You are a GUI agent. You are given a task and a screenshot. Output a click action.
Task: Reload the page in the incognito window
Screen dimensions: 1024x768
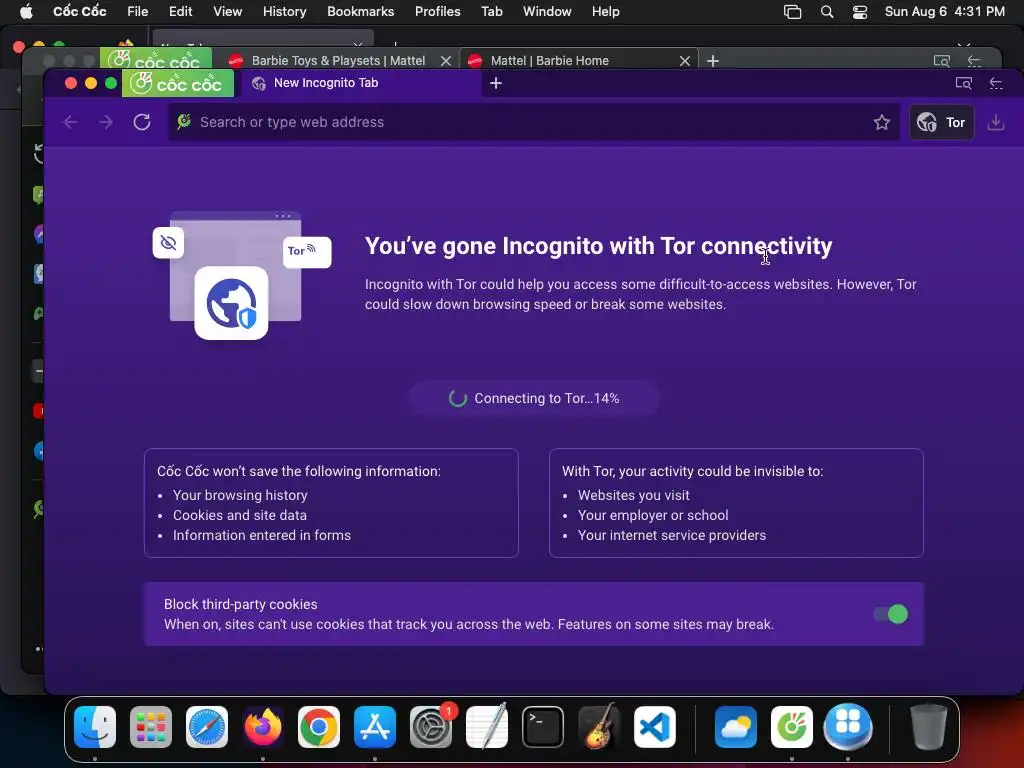click(x=142, y=122)
